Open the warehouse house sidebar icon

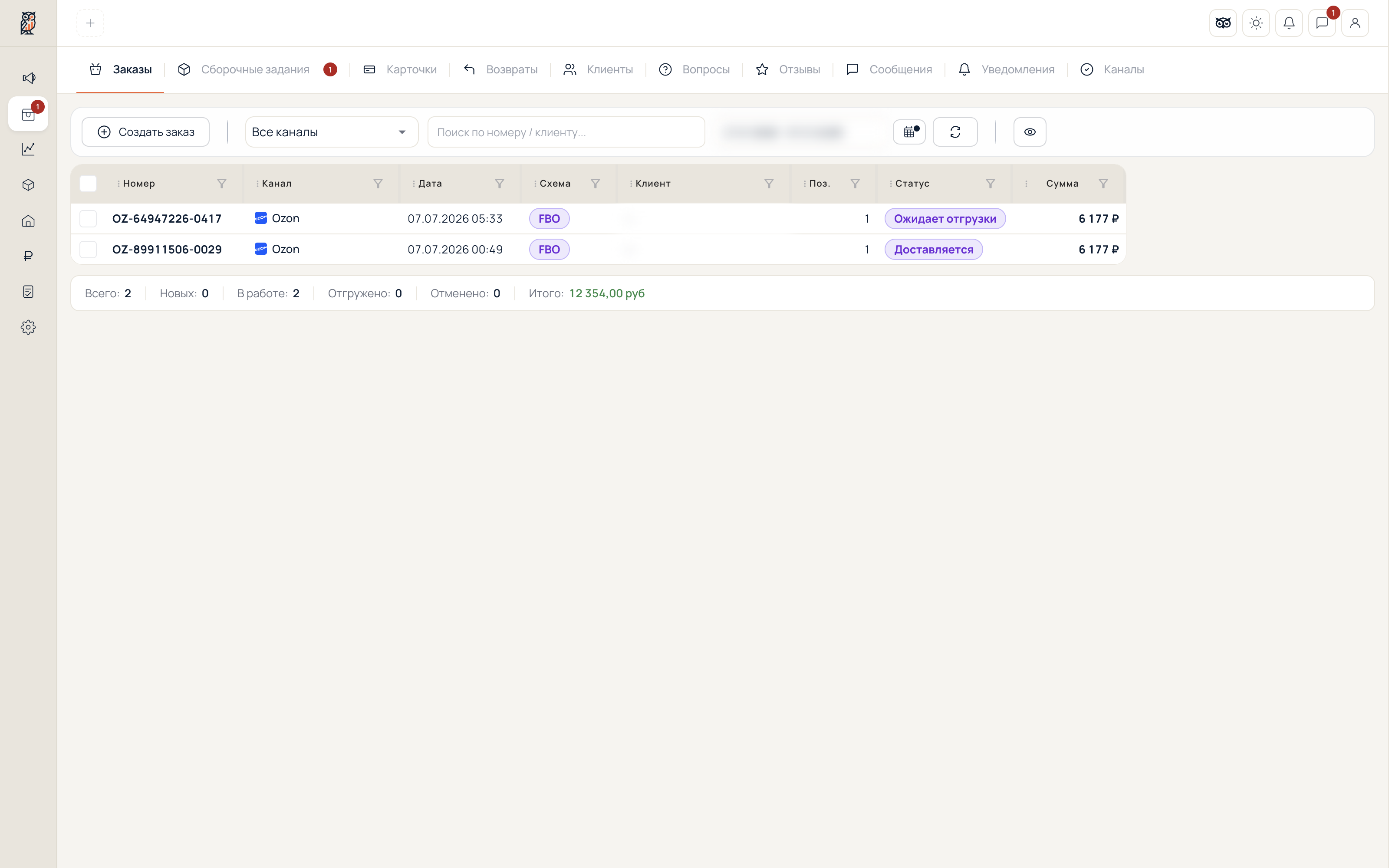click(x=28, y=221)
